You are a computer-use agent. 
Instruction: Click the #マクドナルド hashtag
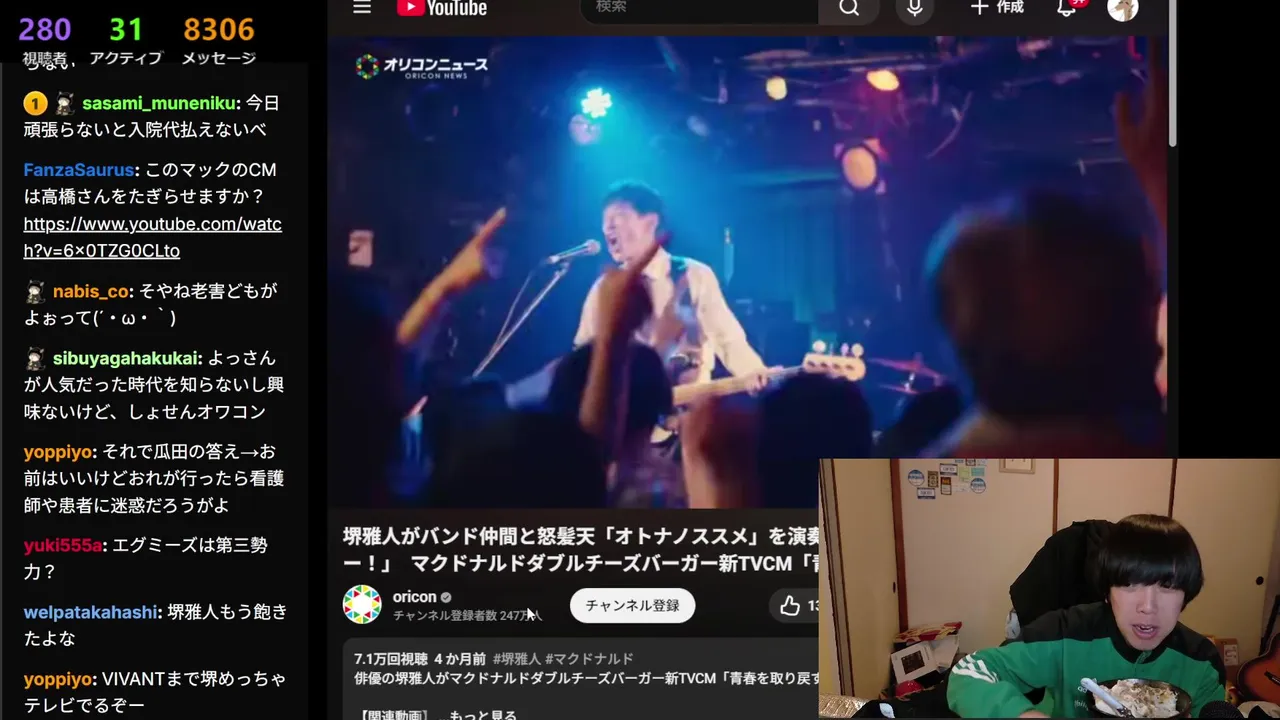tap(589, 659)
